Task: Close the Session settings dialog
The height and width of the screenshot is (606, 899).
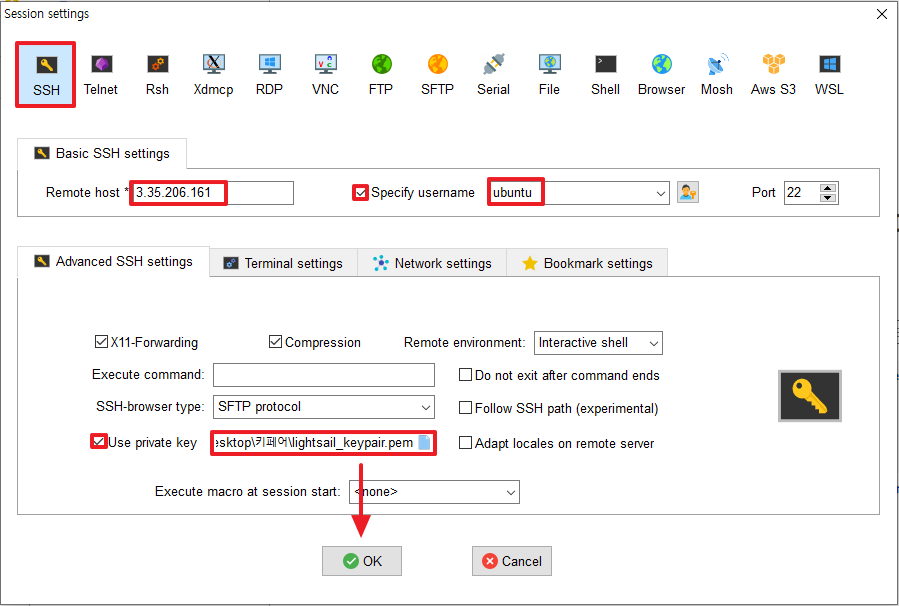Action: coord(882,14)
